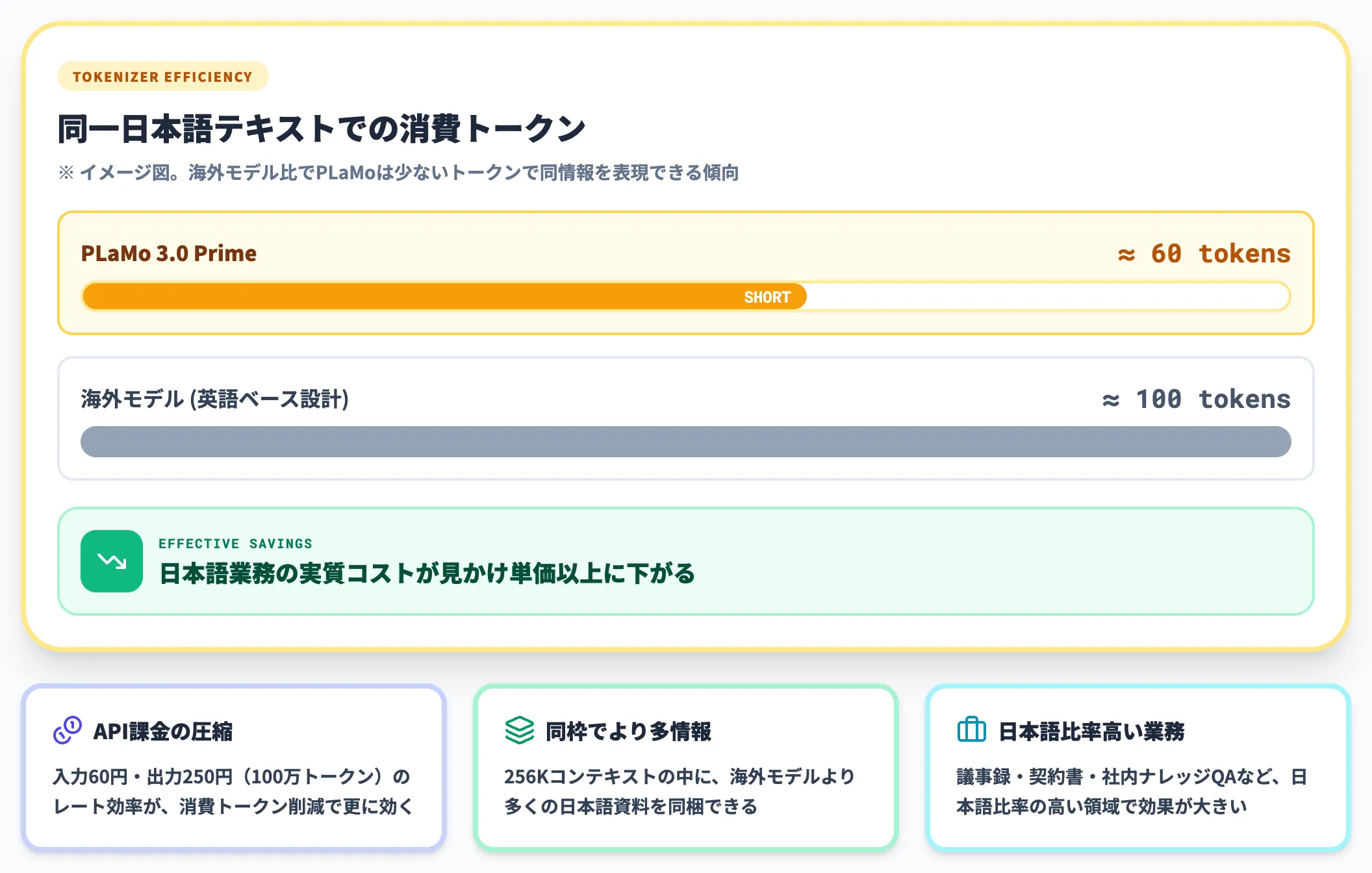This screenshot has height=873, width=1372.
Task: Click the description starting 入力60円・出力250円
Action: tap(233, 791)
